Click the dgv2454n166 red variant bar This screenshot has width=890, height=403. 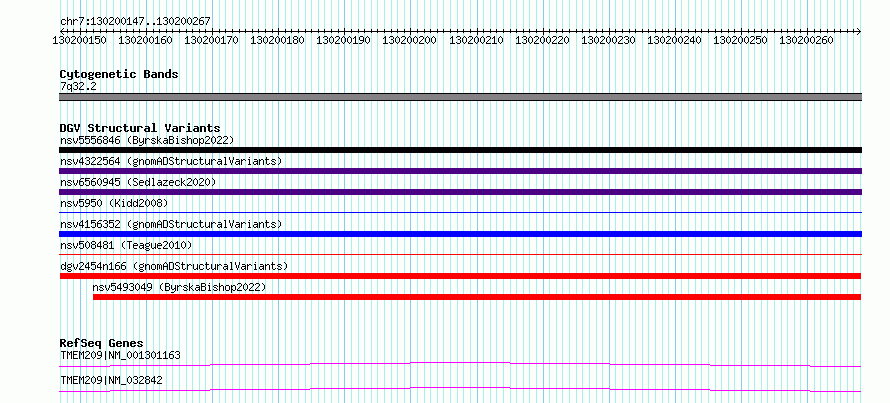click(460, 276)
